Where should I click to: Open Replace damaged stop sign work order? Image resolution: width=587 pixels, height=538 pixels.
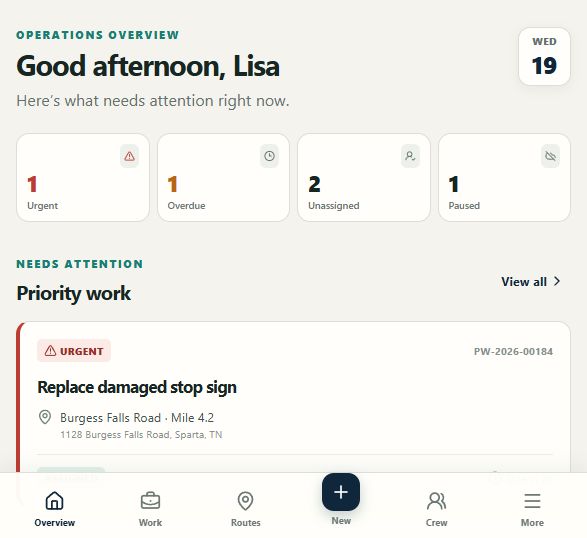coord(137,387)
